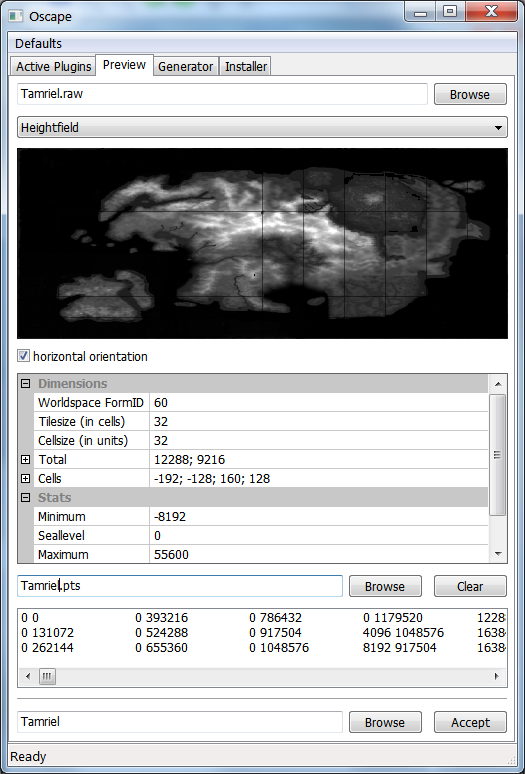Viewport: 525px width, 774px height.
Task: Click the Tamriel output name field
Action: (x=180, y=722)
